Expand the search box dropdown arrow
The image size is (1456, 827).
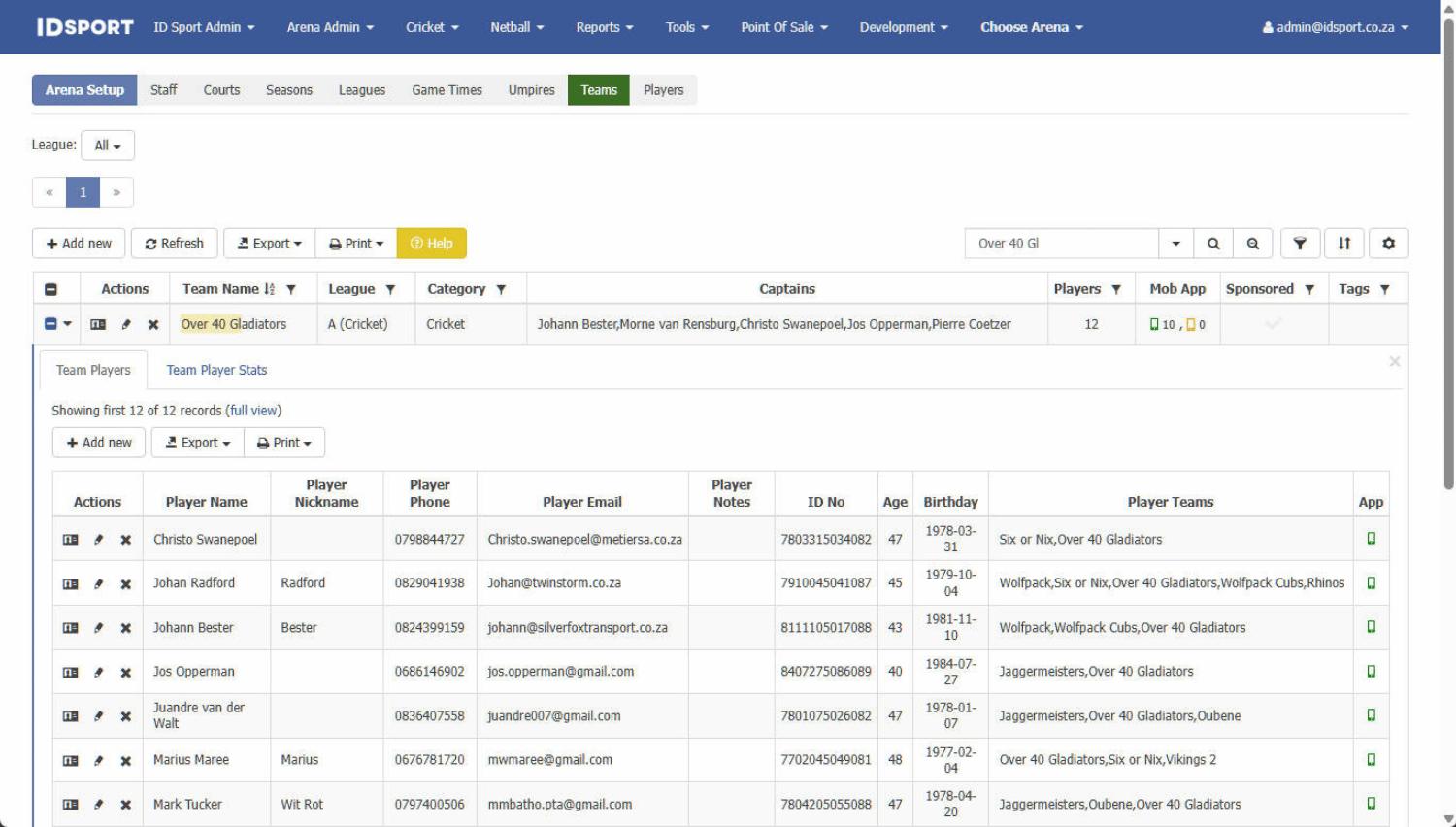(x=1176, y=244)
